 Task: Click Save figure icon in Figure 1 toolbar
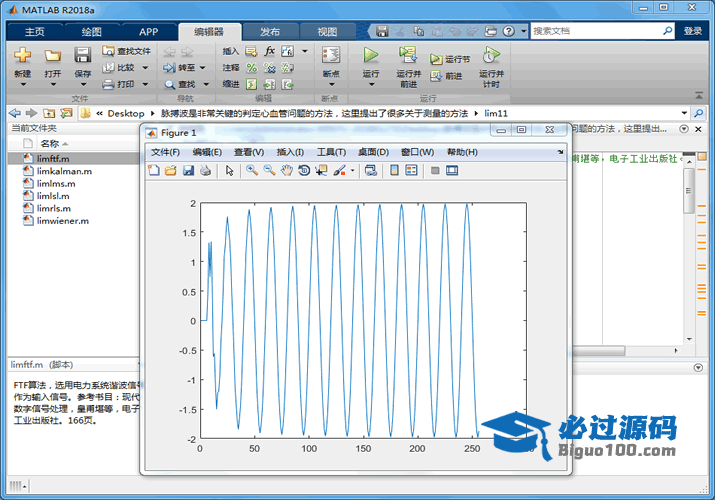pyautogui.click(x=188, y=170)
